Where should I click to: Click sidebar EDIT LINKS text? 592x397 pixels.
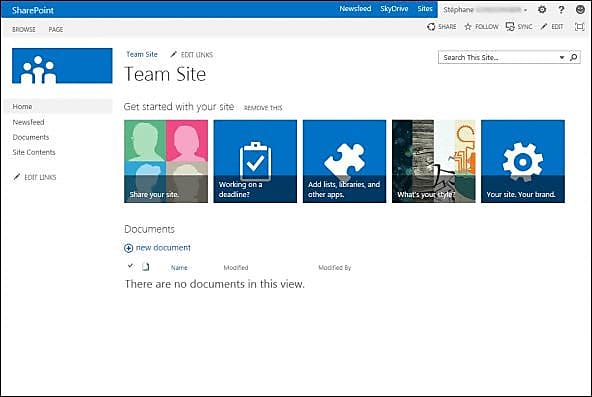(x=40, y=177)
